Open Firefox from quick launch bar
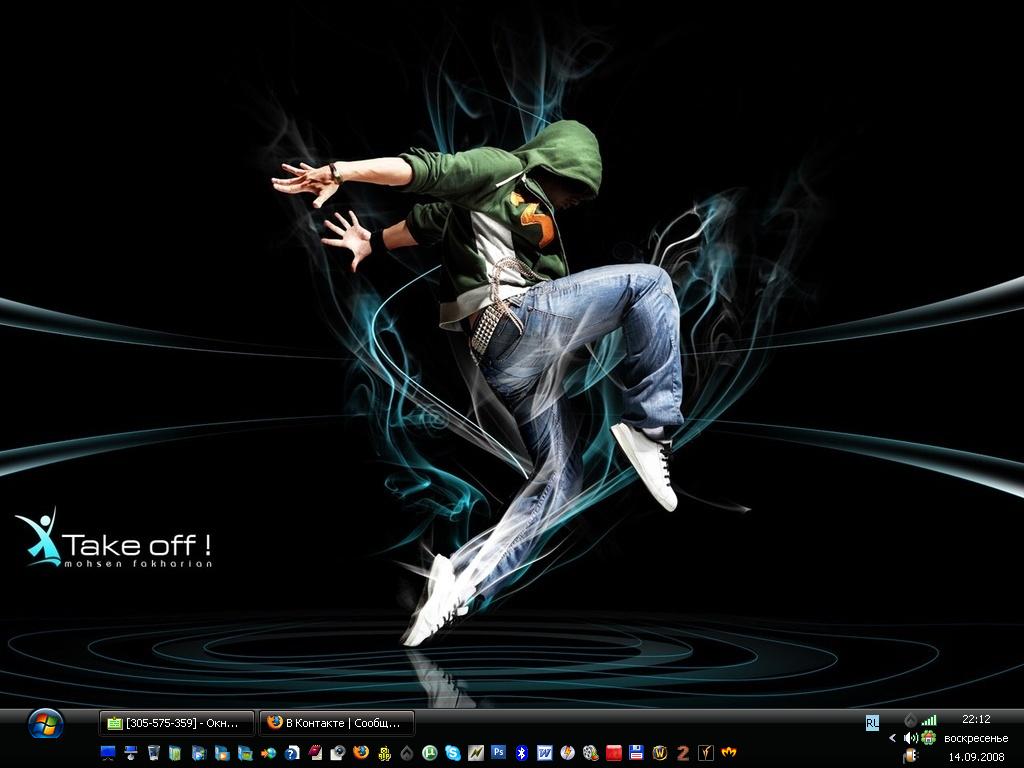 point(361,752)
